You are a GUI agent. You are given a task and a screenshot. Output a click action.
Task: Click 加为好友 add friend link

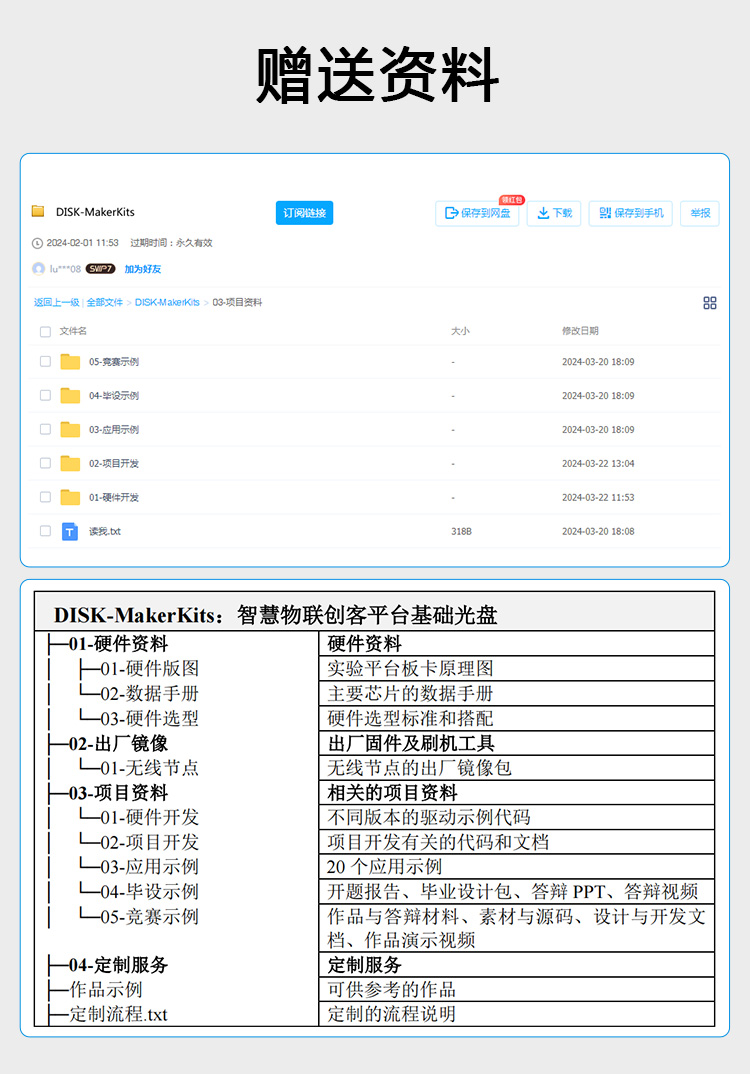(142, 269)
